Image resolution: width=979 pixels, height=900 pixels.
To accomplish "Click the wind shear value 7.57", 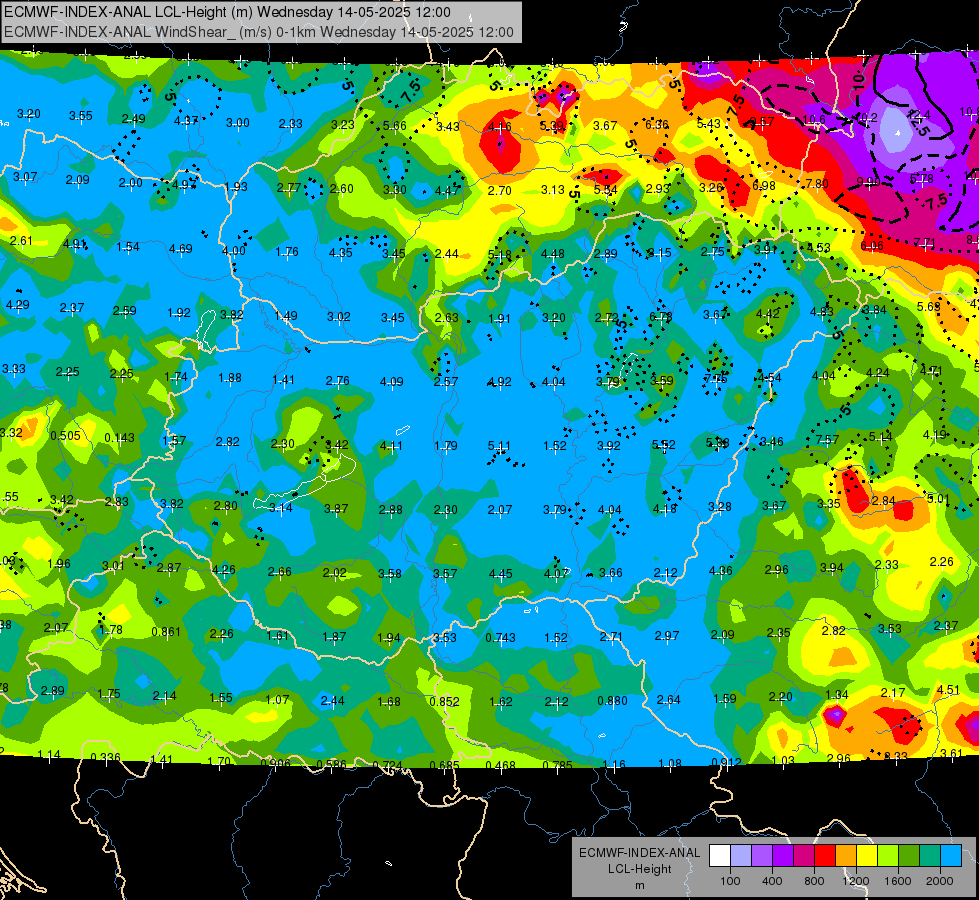I will pyautogui.click(x=827, y=440).
